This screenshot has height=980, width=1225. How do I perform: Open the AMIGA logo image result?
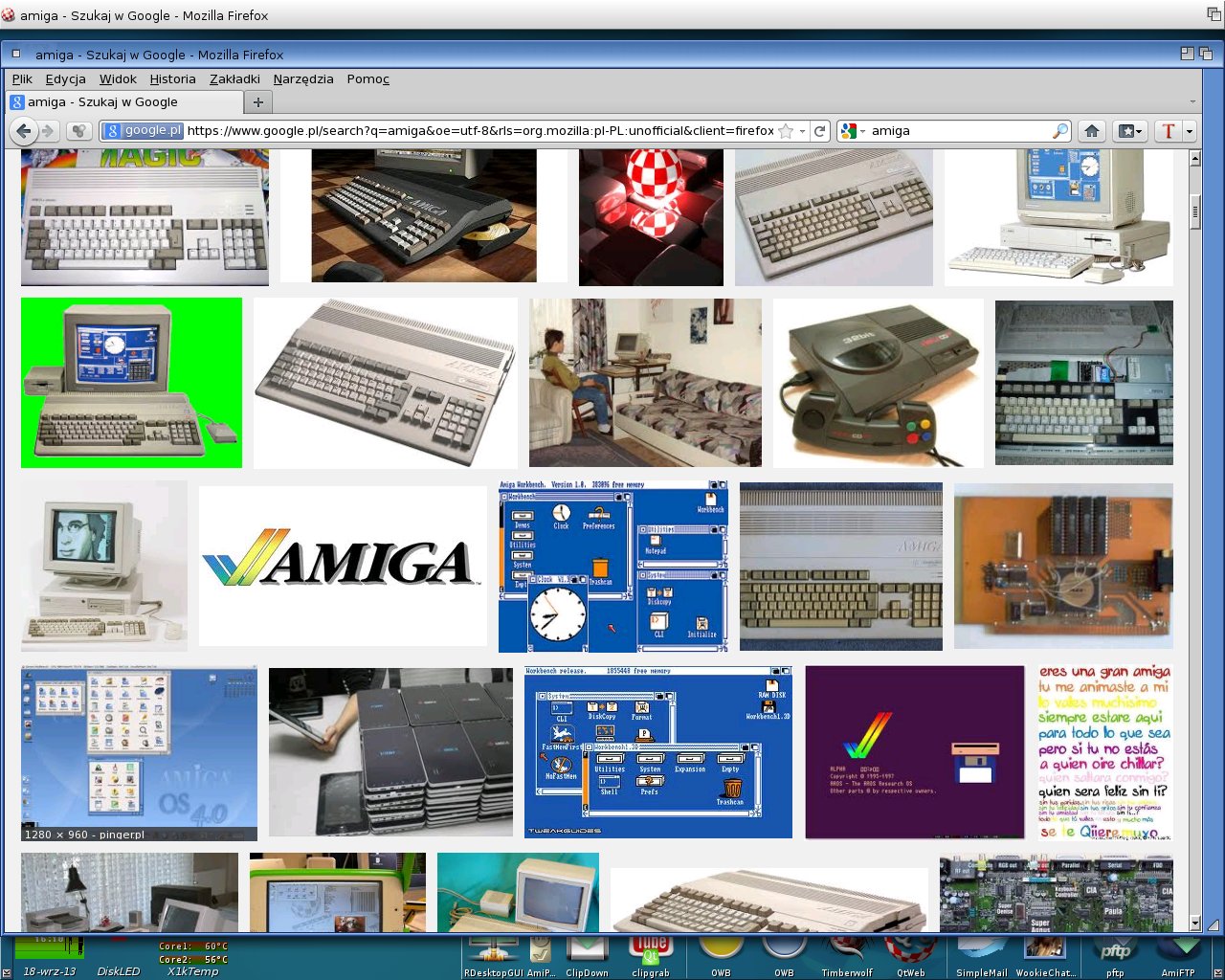tap(343, 567)
